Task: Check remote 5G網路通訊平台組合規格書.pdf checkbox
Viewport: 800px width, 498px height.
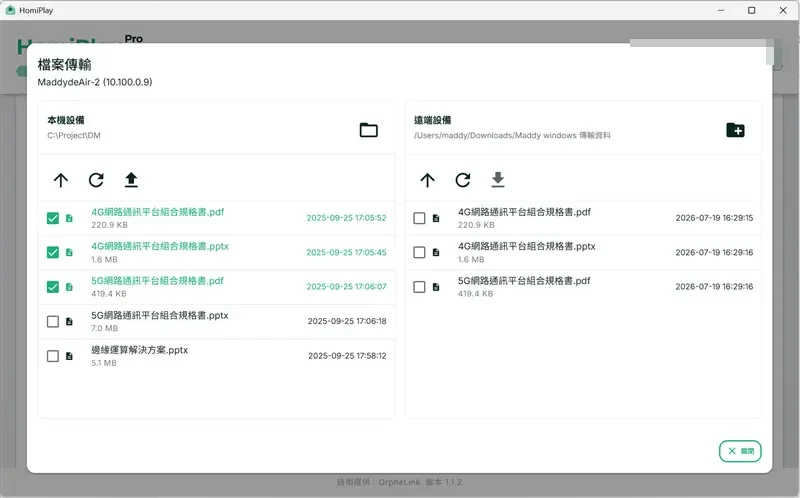Action: coord(419,287)
